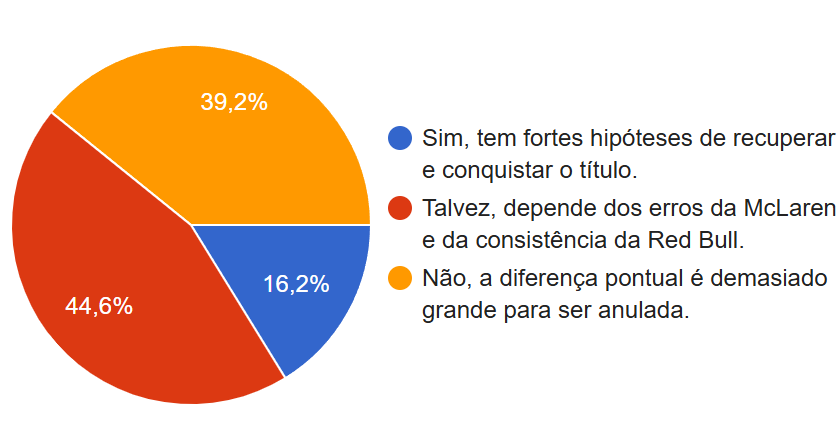
Task: Click legend line "Sim, tem fortes hipóteses de recuperar"
Action: 628,138
